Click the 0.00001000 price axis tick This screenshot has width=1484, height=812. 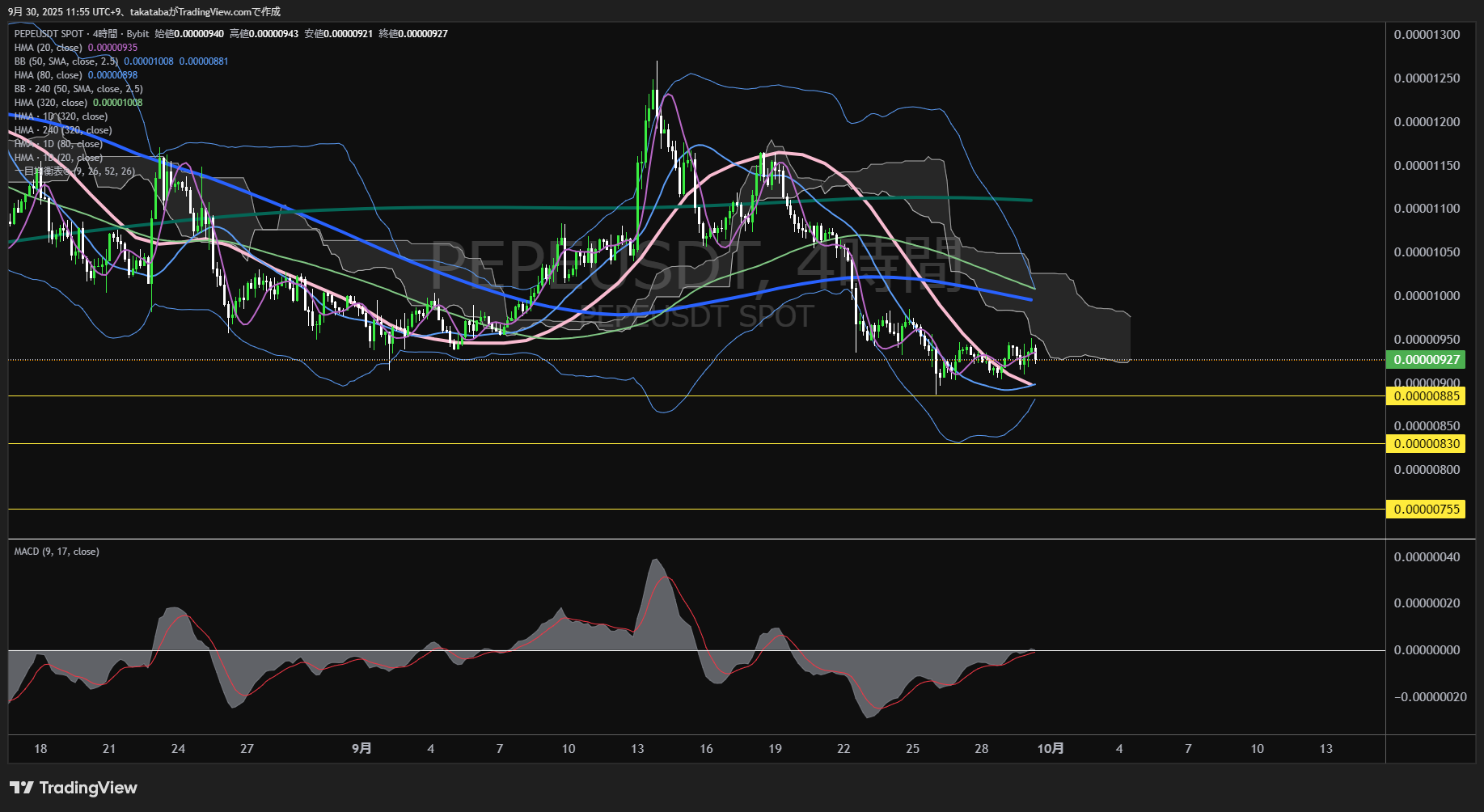coord(1427,296)
